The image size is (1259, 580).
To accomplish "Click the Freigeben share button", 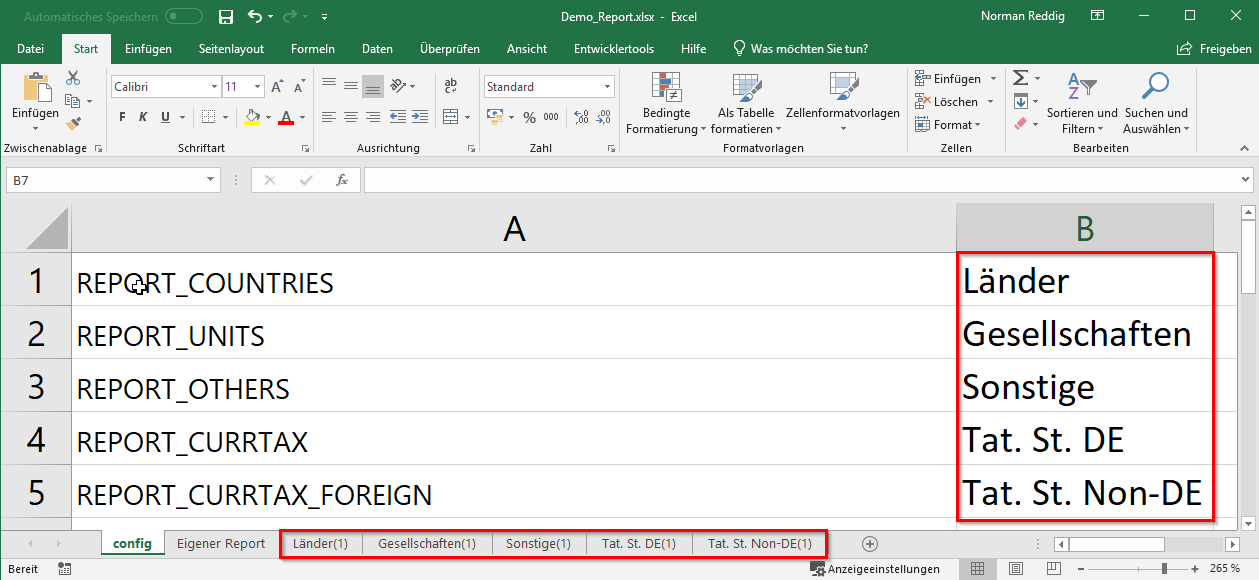I will pos(1214,49).
